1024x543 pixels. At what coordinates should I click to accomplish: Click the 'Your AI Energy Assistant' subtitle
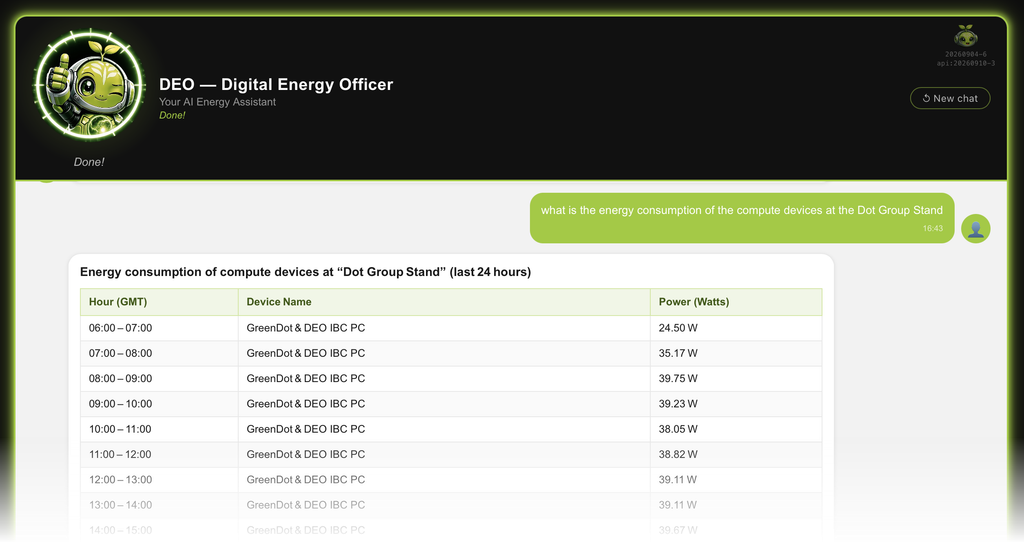point(217,102)
